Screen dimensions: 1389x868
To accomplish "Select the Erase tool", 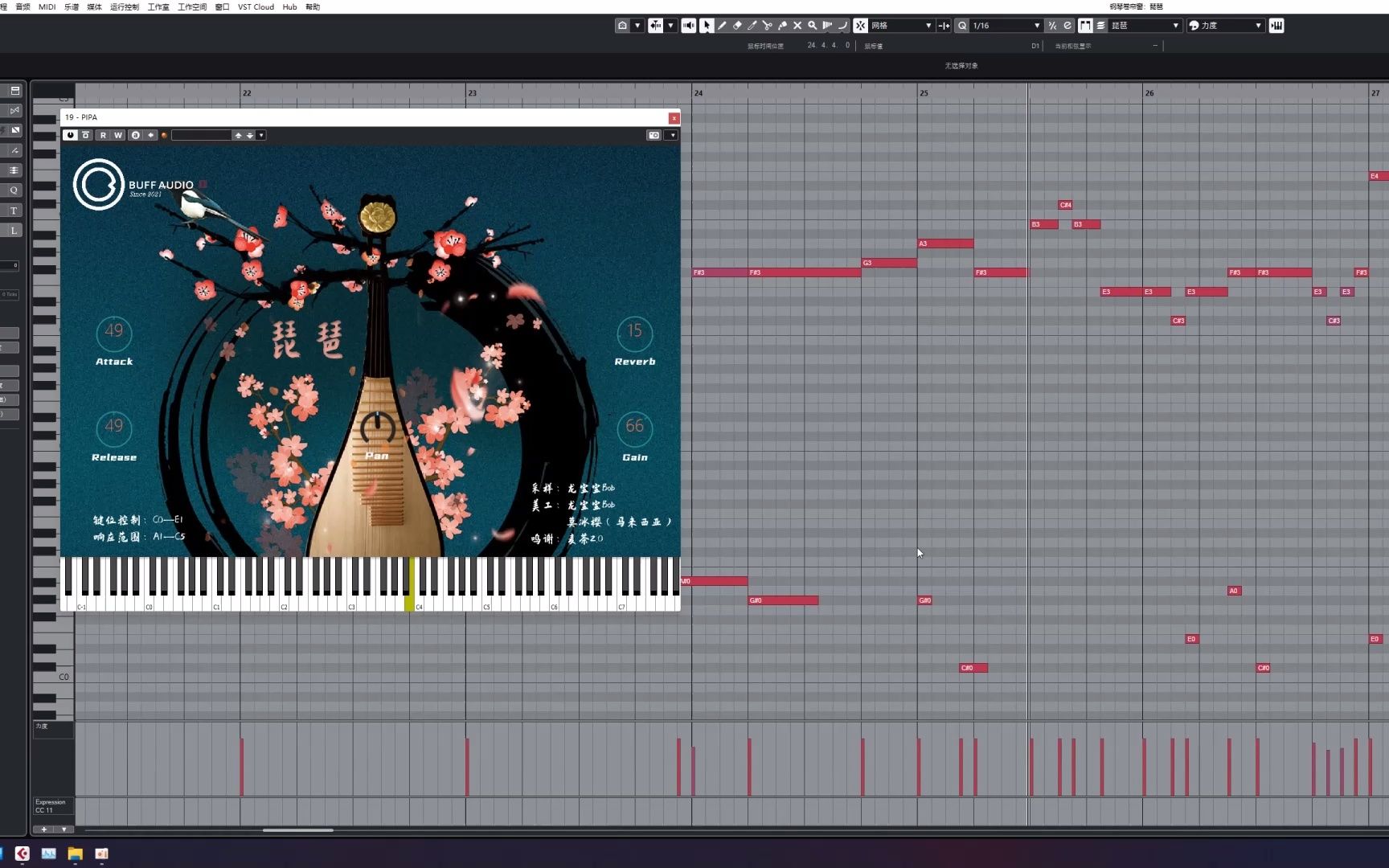I will click(737, 26).
